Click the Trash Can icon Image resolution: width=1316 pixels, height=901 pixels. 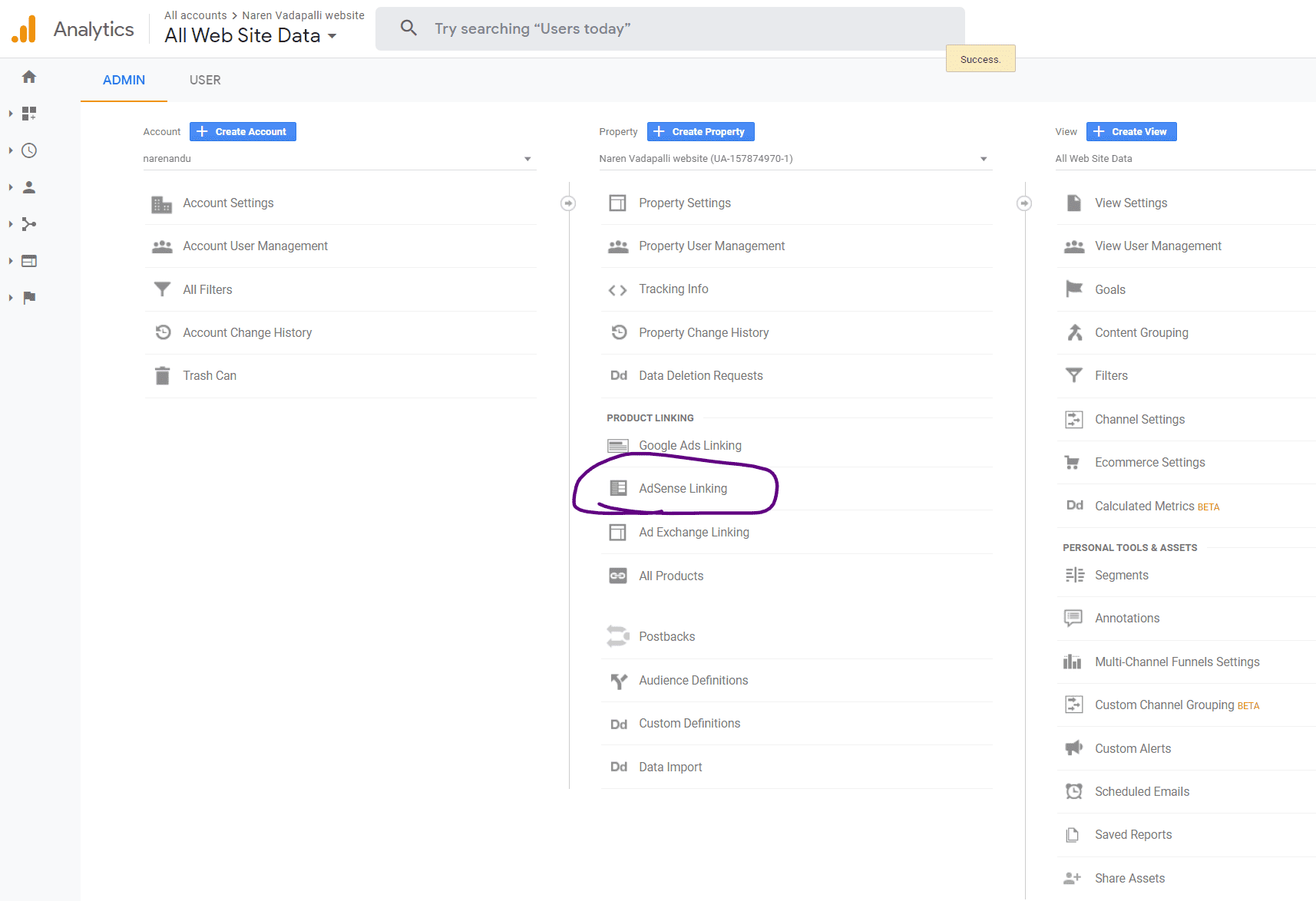pos(162,376)
